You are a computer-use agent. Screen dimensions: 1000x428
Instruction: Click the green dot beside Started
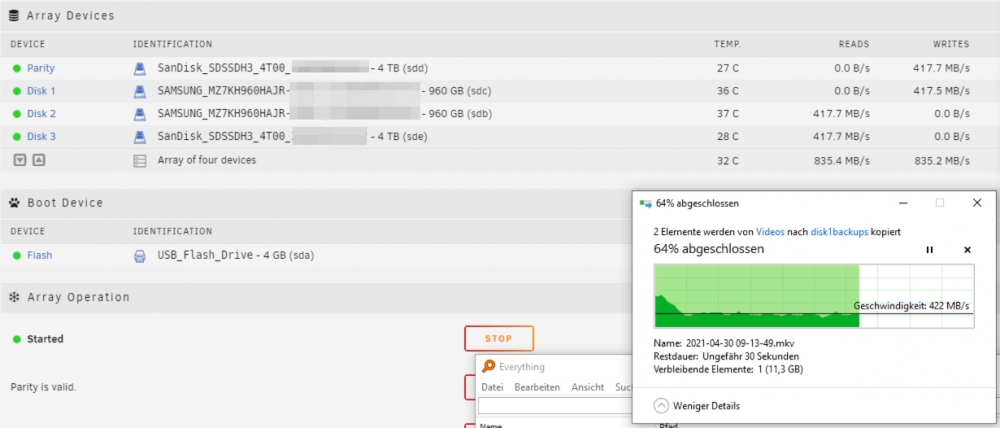click(x=17, y=339)
